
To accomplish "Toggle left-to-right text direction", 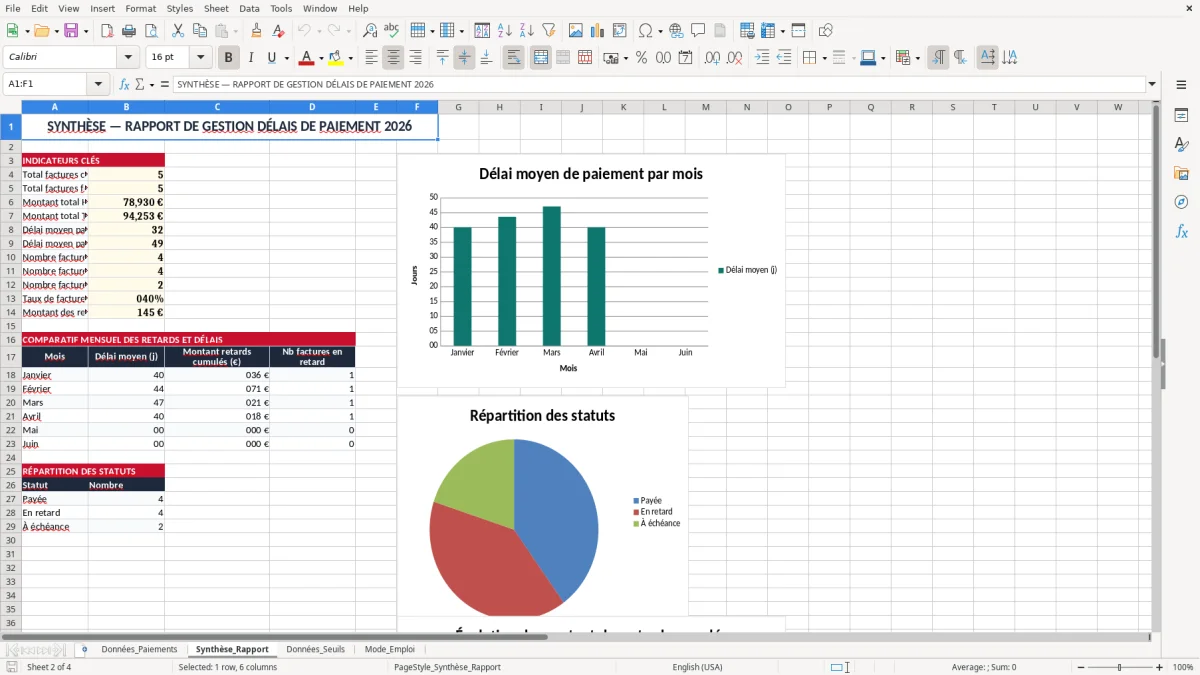I will tap(938, 58).
